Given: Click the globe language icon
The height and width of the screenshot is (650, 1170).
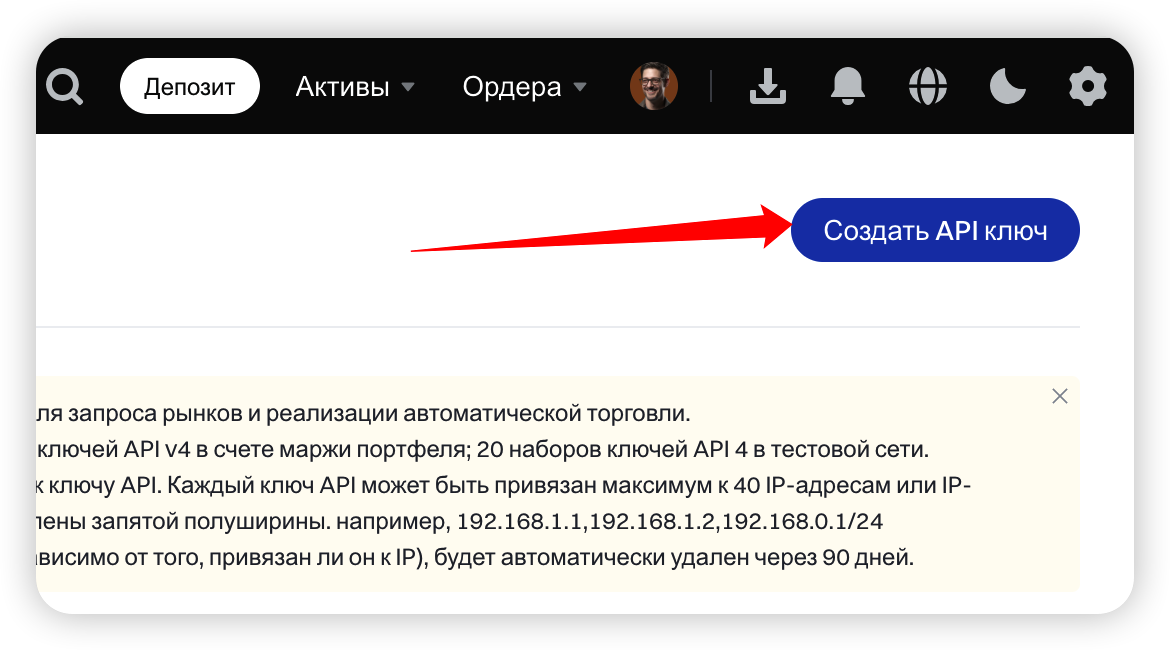Looking at the screenshot, I should [928, 87].
